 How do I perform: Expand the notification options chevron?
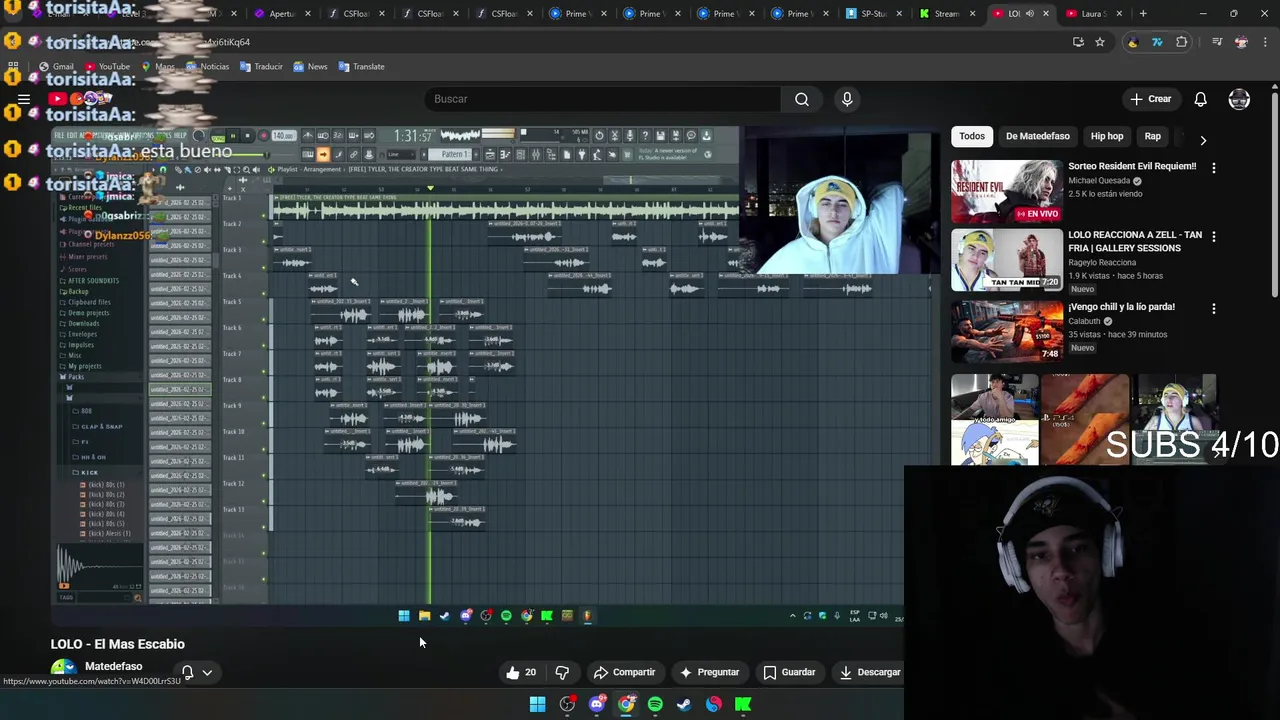point(207,672)
